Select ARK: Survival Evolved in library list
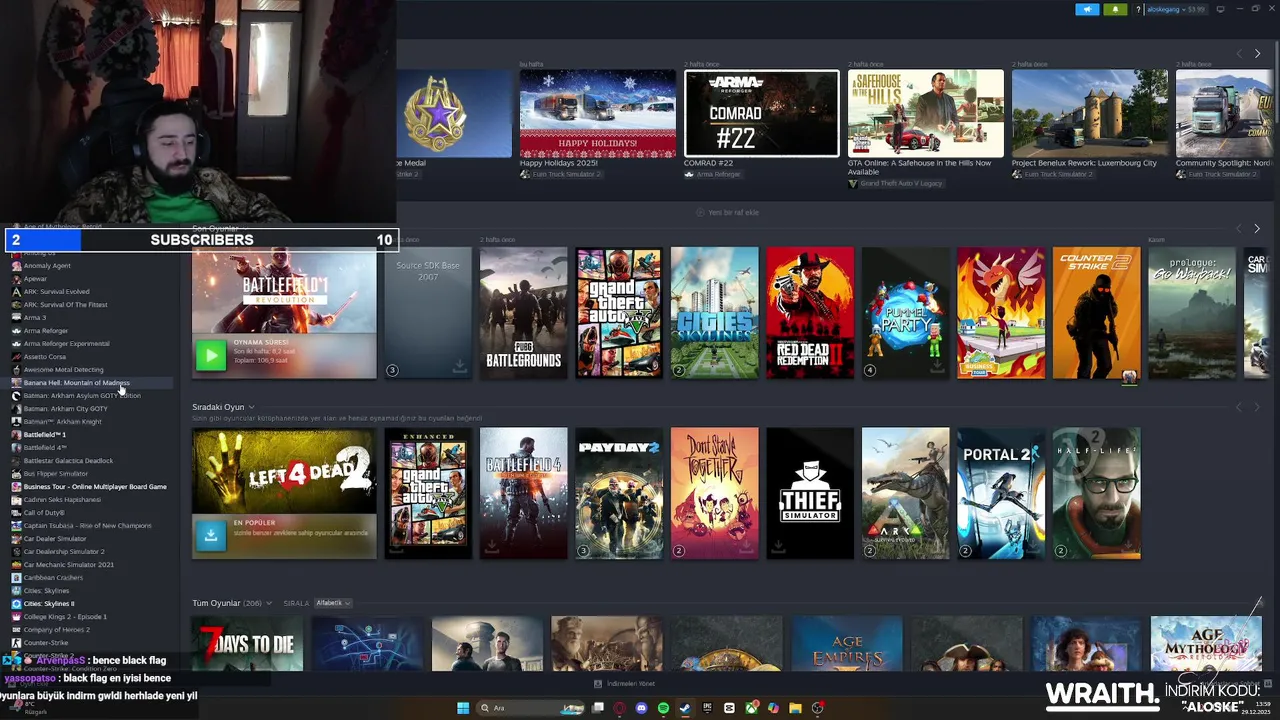The width and height of the screenshot is (1280, 720). [56, 292]
